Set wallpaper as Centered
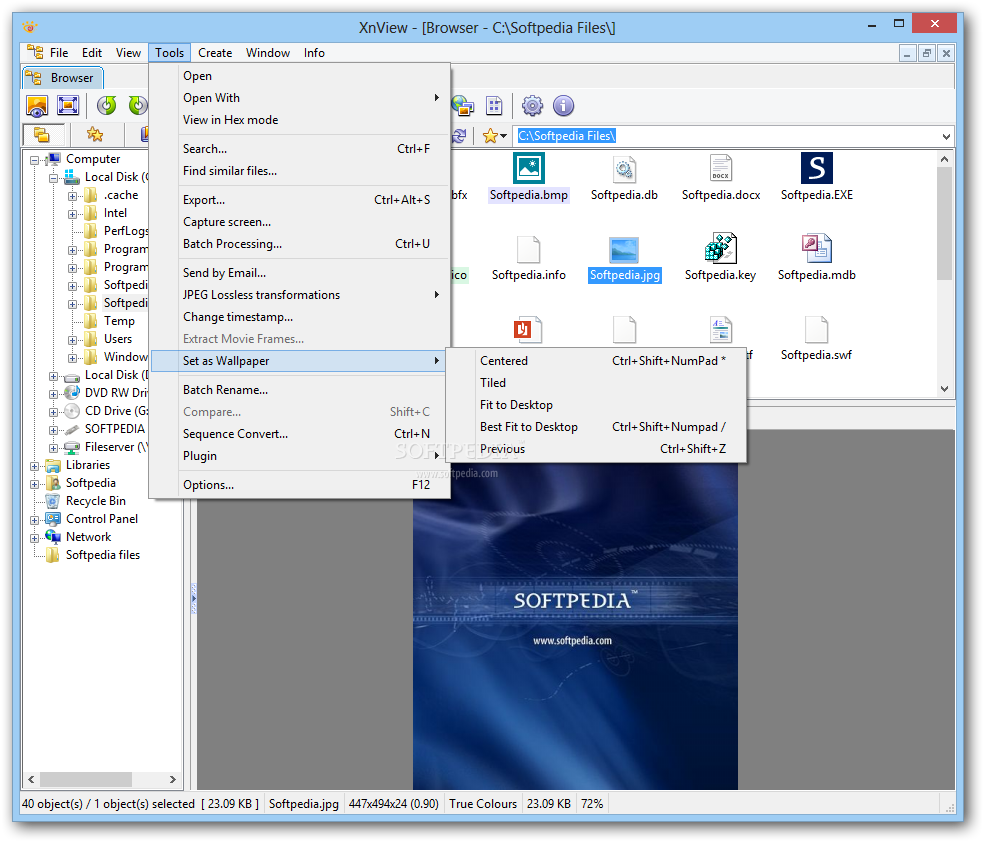This screenshot has height=842, width=984. [x=596, y=361]
